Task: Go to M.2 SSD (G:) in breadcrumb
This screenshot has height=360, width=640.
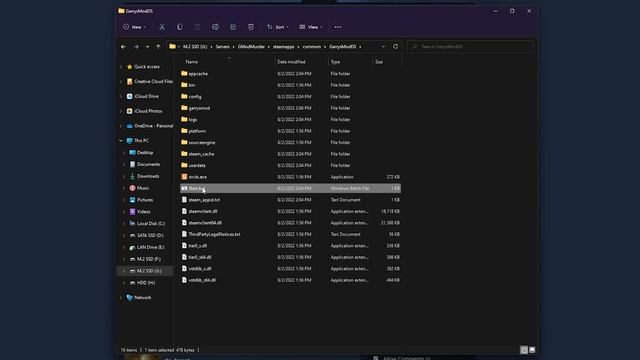Action: [x=195, y=47]
